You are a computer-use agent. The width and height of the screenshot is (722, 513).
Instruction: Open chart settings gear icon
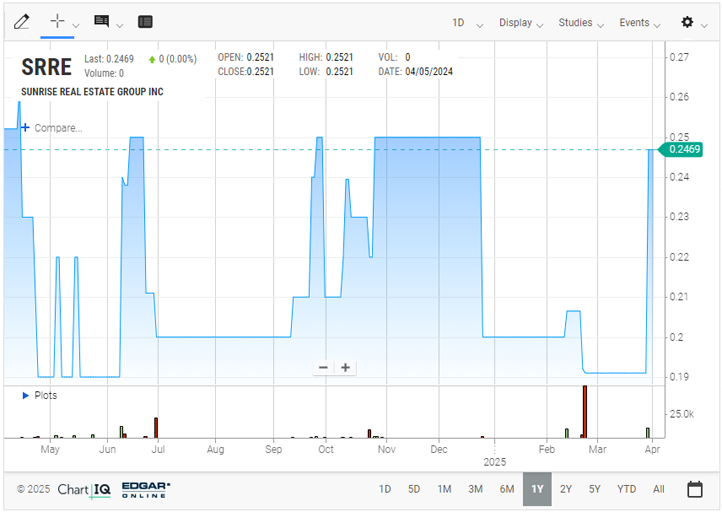coord(687,22)
